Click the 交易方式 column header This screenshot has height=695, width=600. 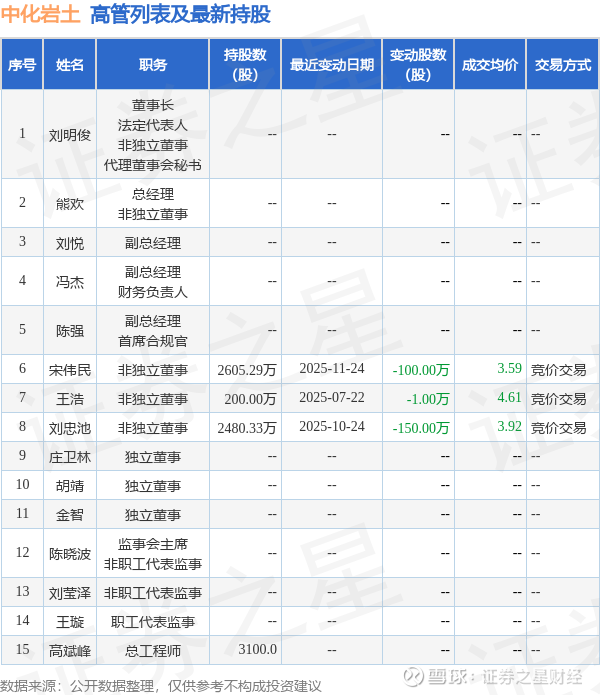point(563,65)
